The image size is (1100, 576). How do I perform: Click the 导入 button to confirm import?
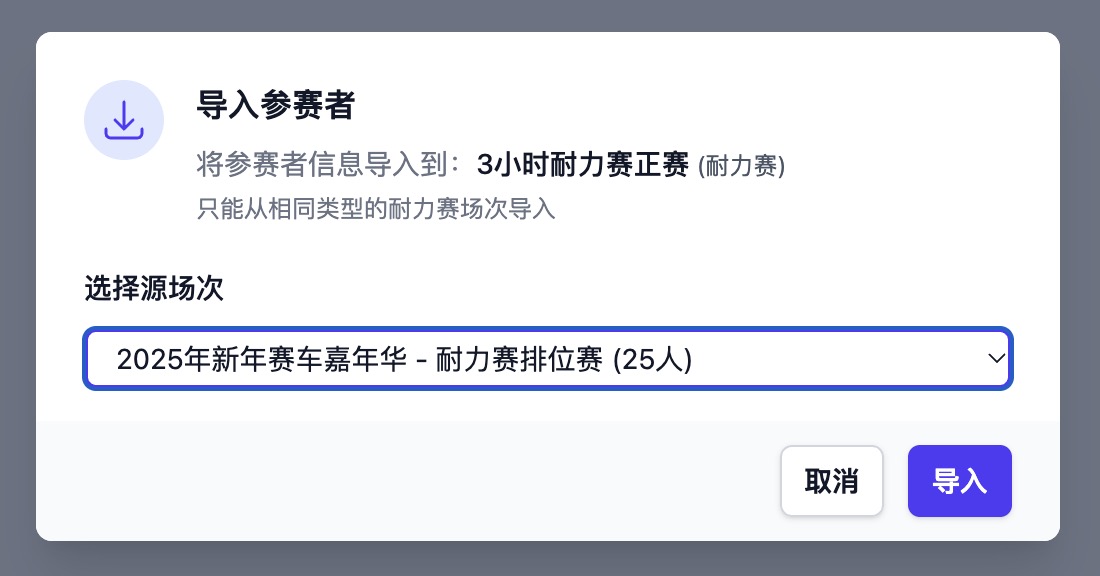click(959, 481)
